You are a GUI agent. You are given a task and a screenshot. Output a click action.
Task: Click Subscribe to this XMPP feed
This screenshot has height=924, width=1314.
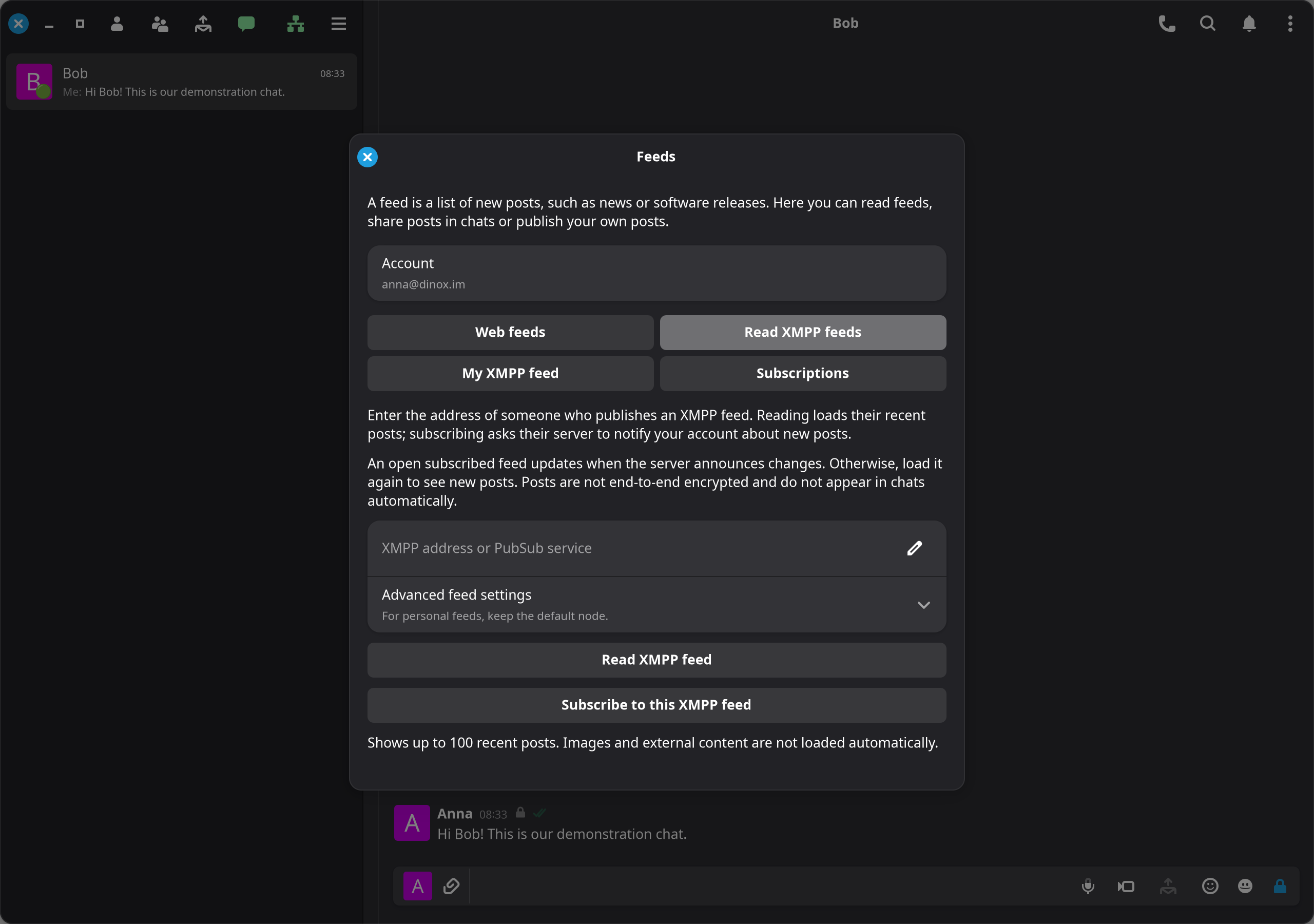point(656,705)
